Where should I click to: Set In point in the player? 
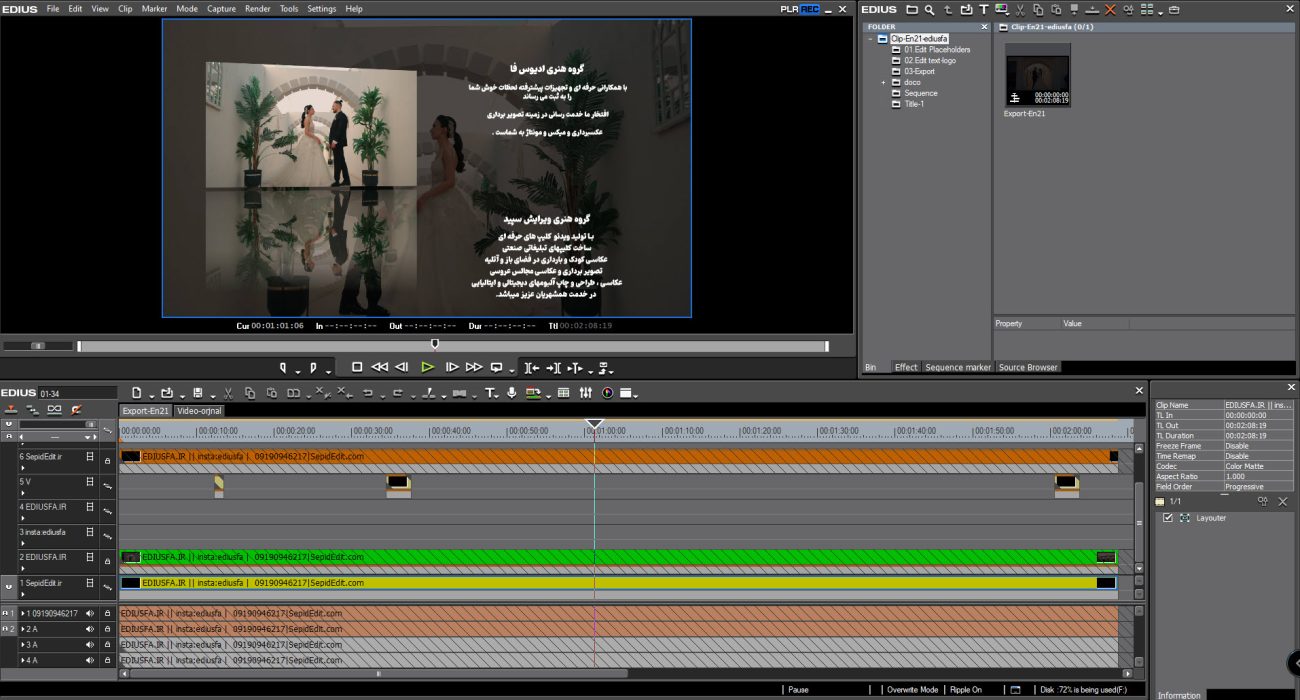pos(283,367)
